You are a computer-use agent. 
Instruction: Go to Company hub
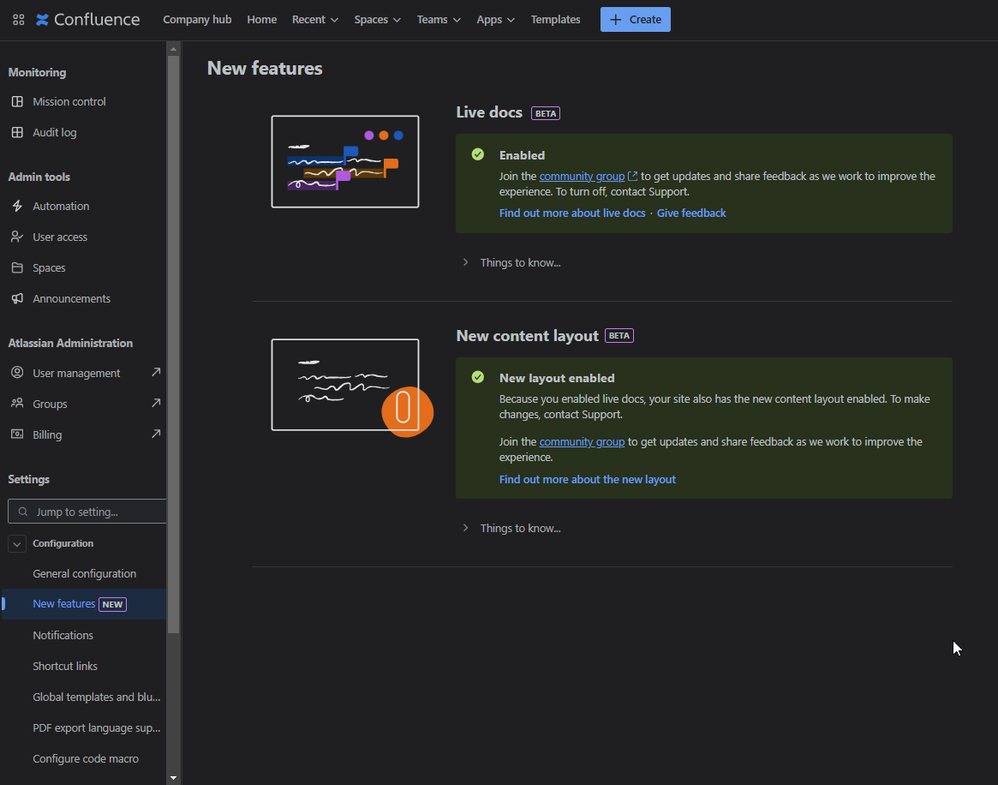[x=197, y=20]
